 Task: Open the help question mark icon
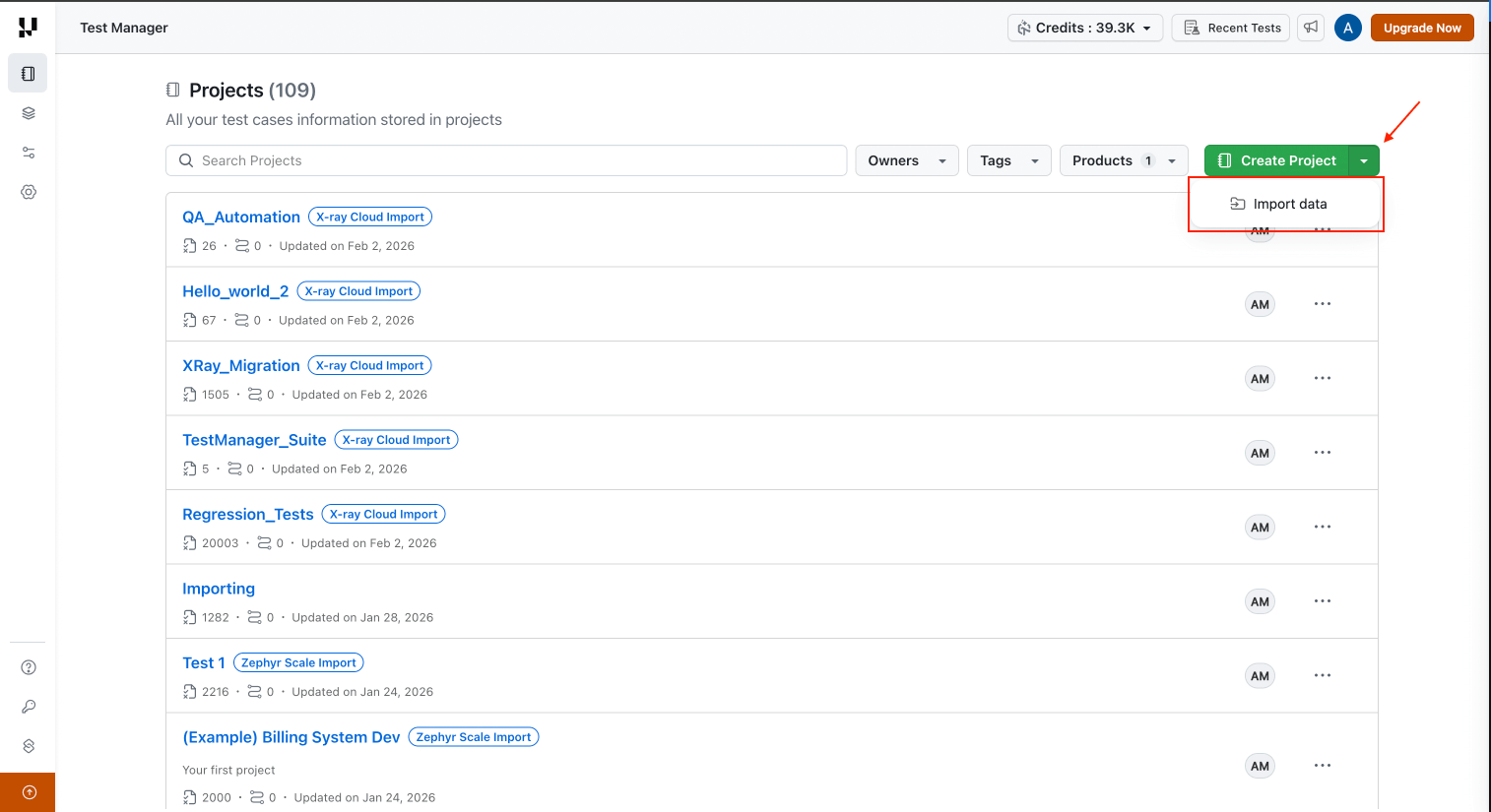point(27,666)
